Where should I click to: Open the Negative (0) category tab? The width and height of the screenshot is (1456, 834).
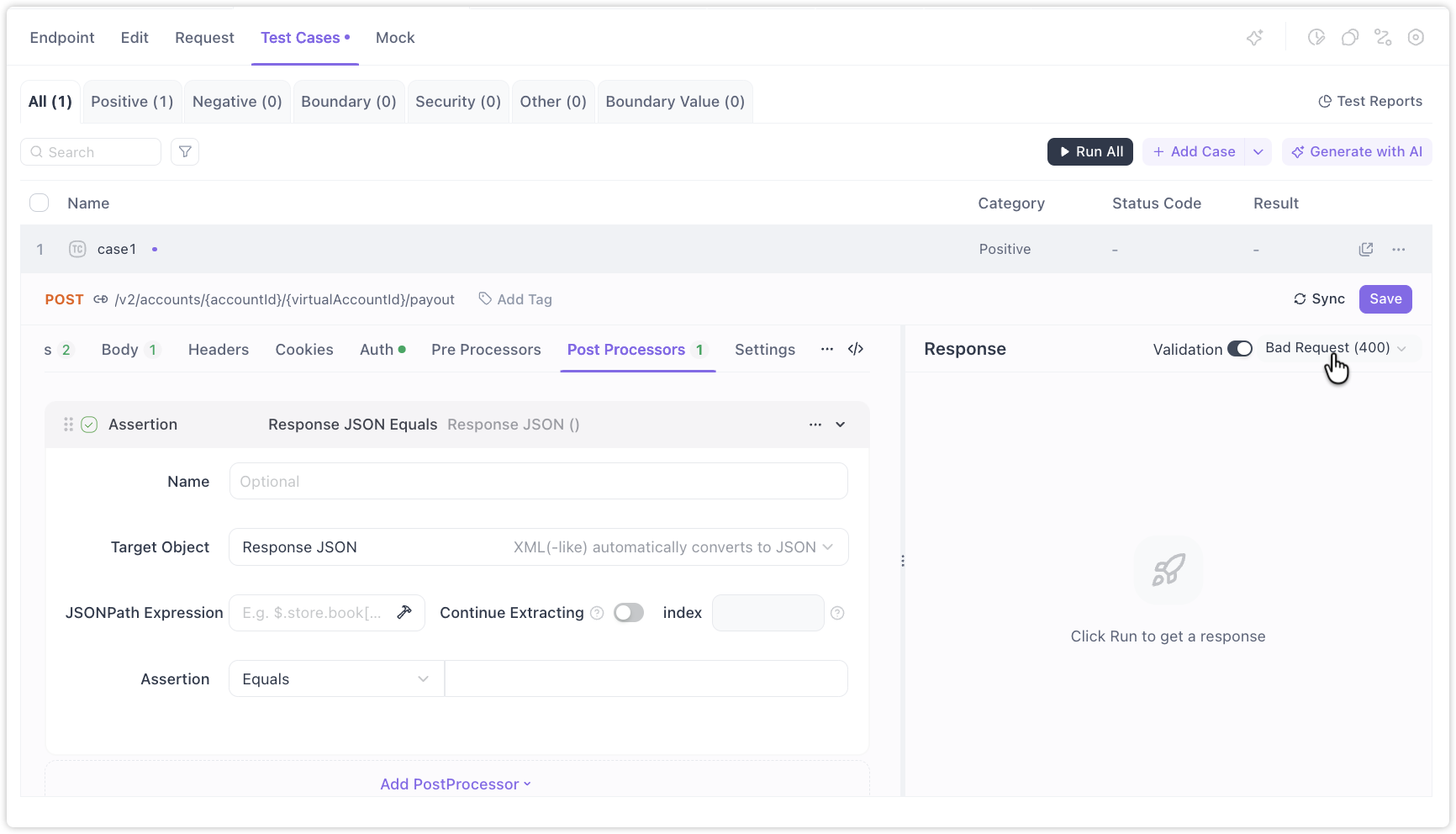(x=237, y=102)
